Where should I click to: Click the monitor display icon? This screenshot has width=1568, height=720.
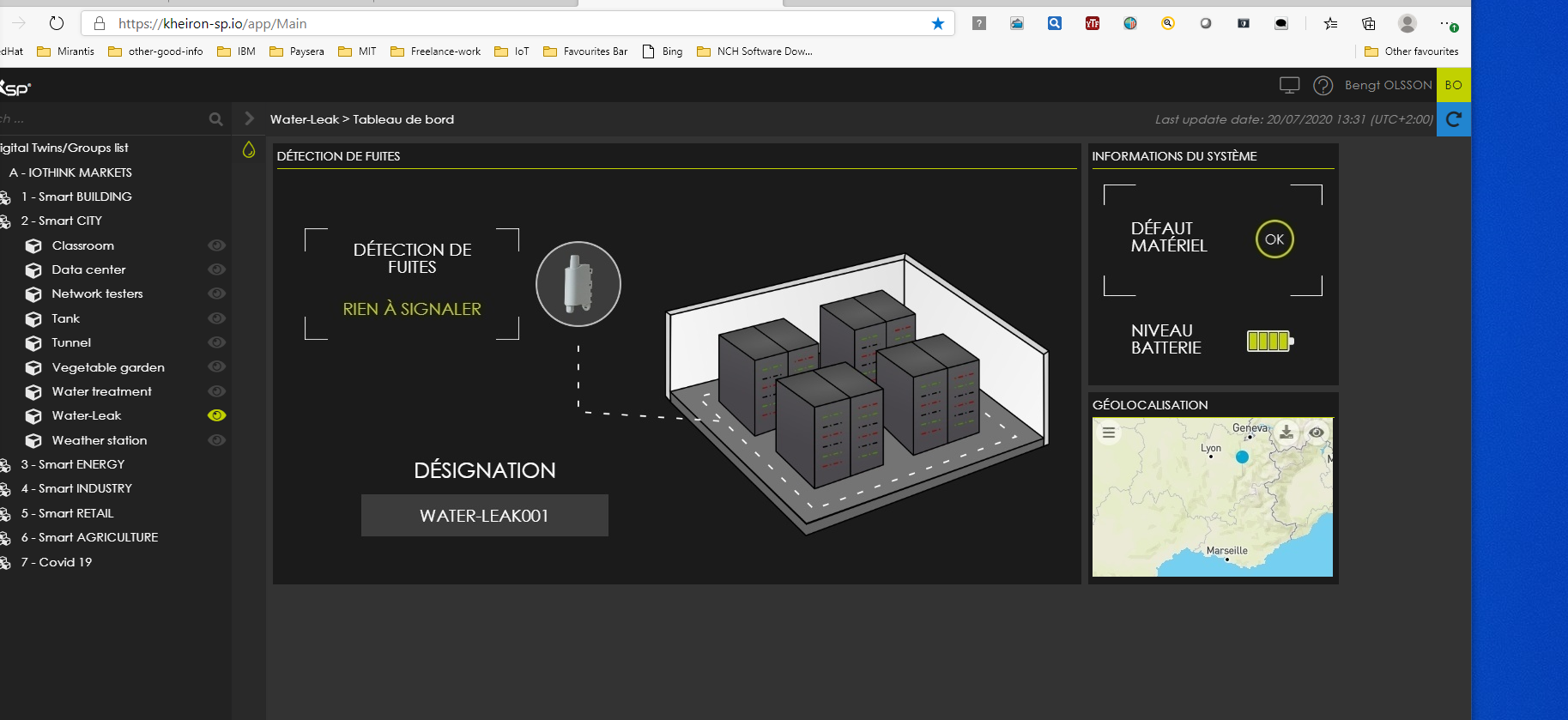click(x=1289, y=85)
